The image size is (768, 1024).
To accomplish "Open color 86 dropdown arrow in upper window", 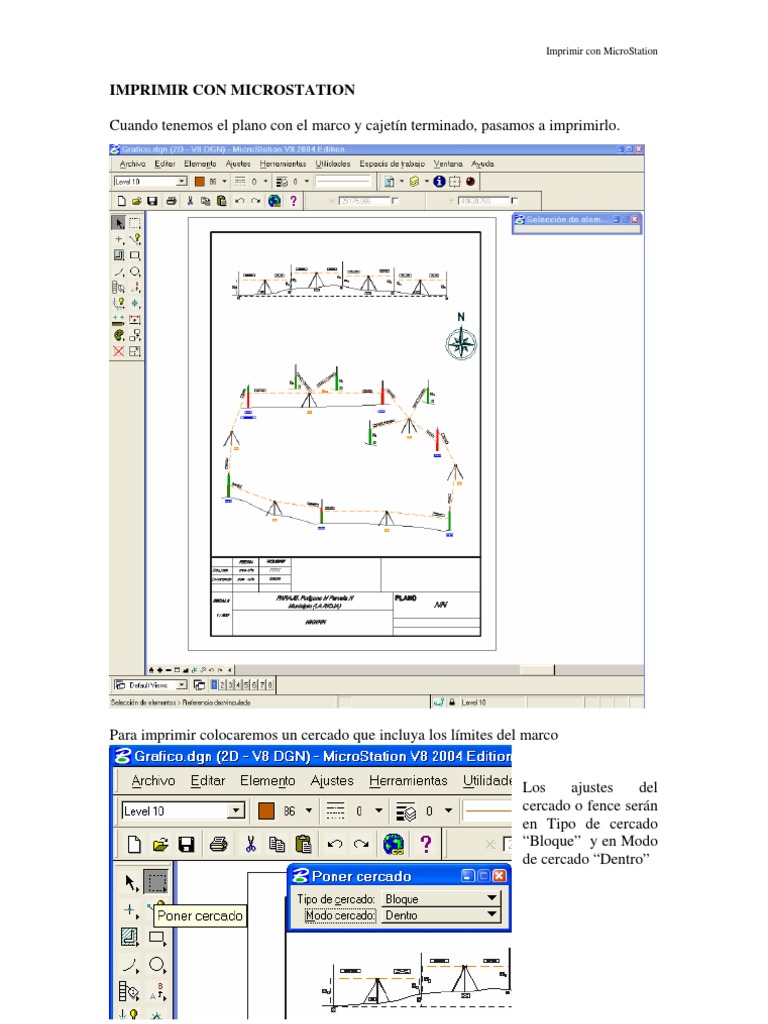I will [224, 182].
